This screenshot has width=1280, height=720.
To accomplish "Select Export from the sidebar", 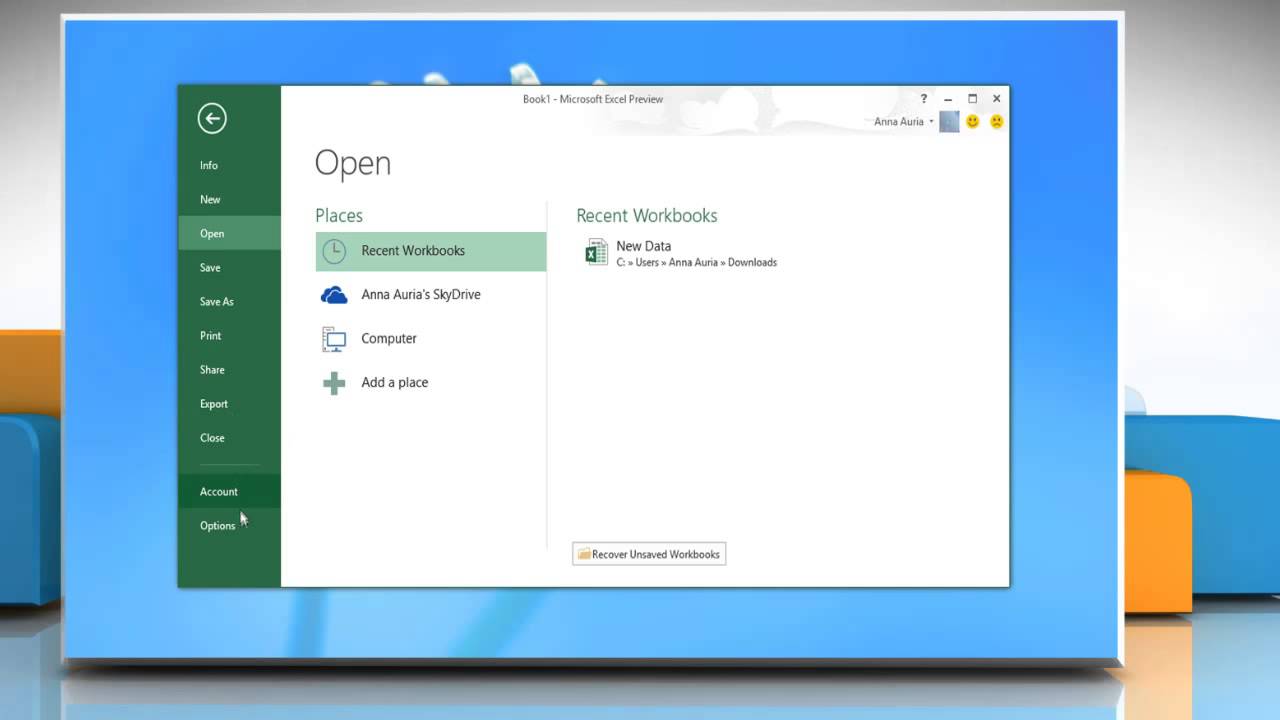I will pos(229,404).
